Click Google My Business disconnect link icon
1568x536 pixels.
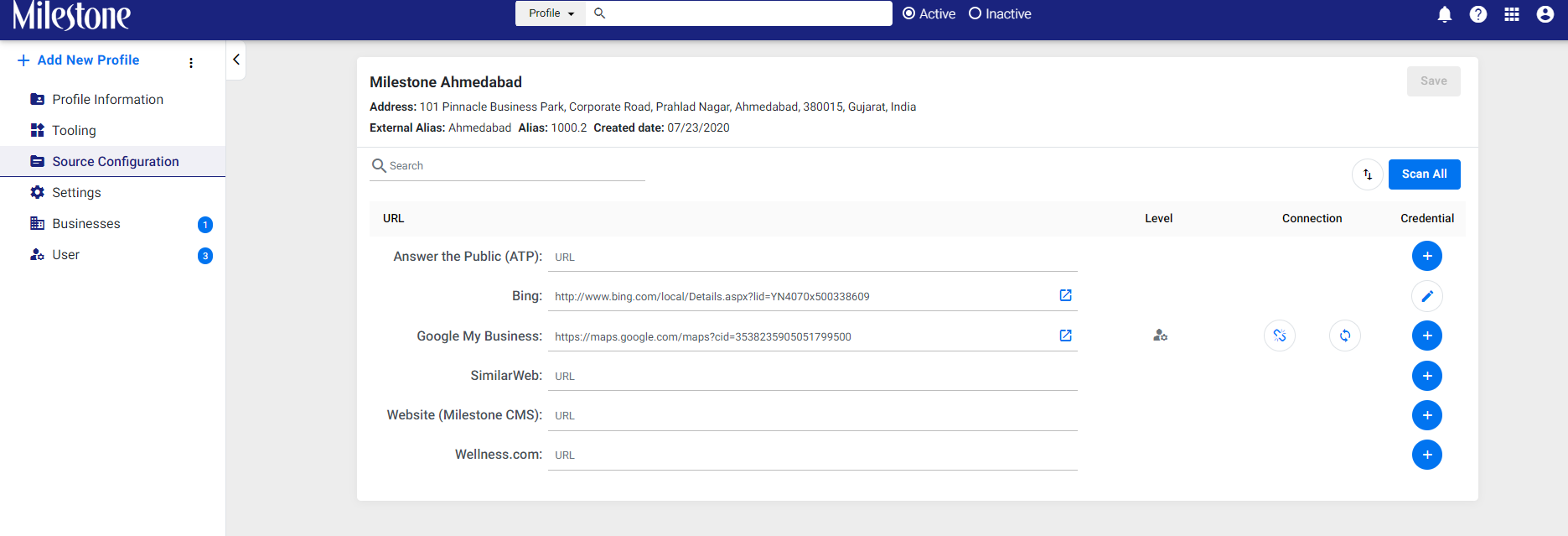pyautogui.click(x=1280, y=336)
